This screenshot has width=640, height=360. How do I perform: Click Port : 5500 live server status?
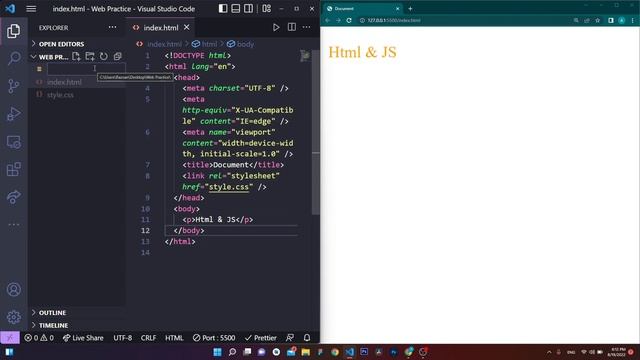[x=214, y=338]
